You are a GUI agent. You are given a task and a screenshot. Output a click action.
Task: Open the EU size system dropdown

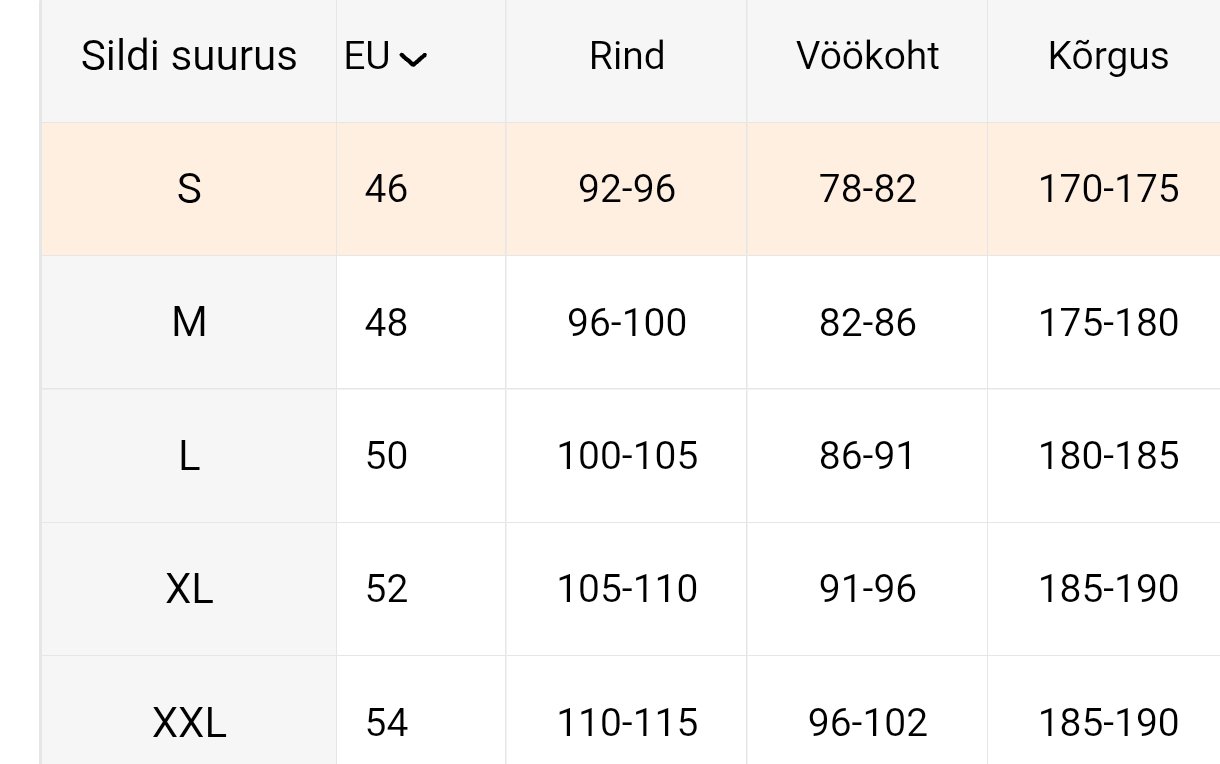point(386,58)
